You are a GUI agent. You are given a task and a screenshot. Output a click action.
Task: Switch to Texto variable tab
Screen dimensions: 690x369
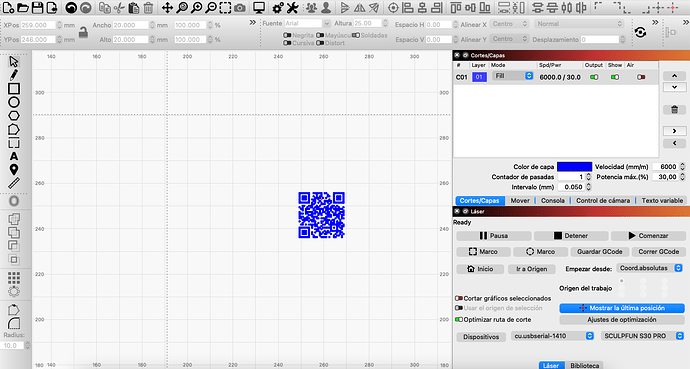[x=662, y=201]
